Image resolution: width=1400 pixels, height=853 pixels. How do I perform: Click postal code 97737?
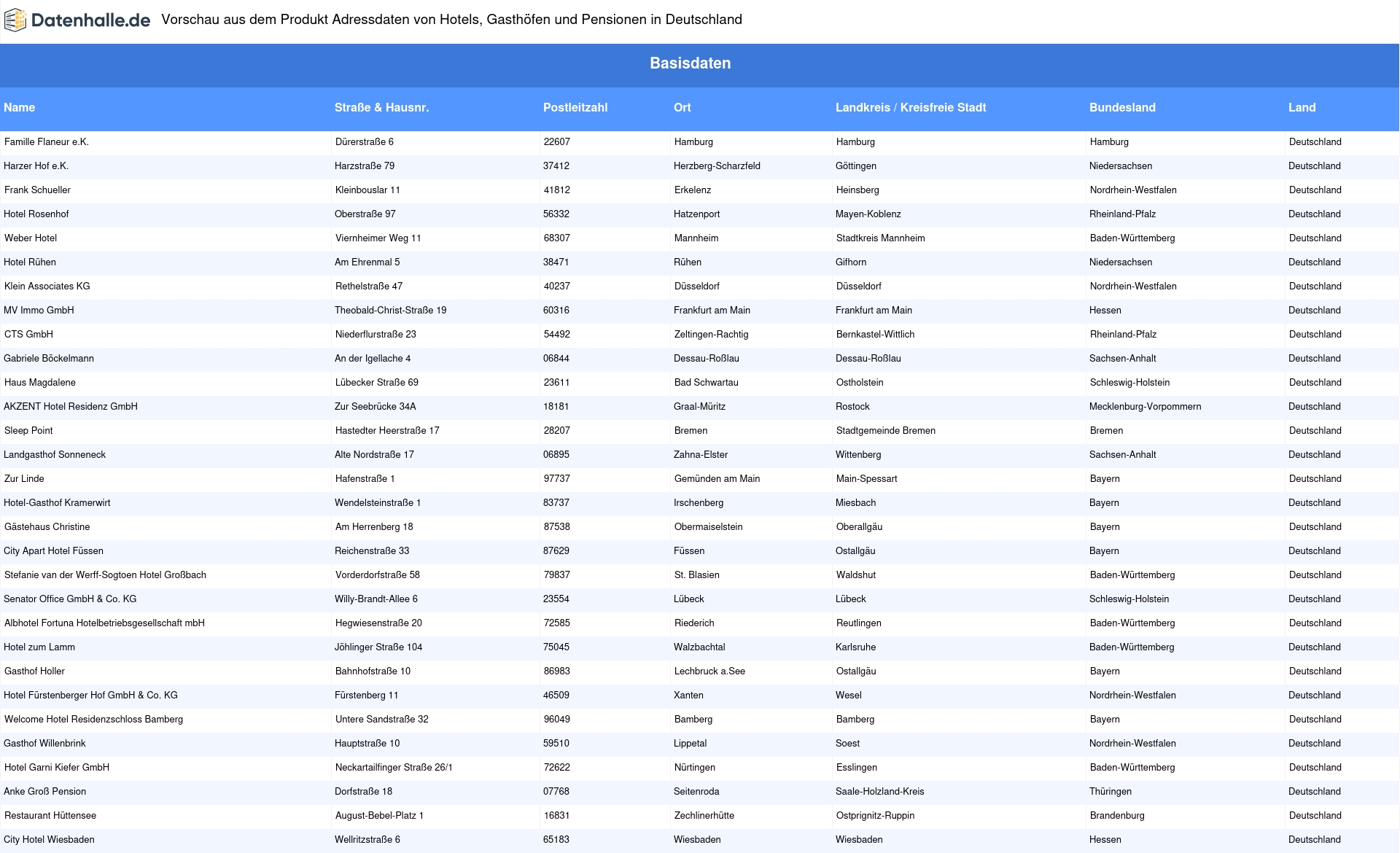557,479
